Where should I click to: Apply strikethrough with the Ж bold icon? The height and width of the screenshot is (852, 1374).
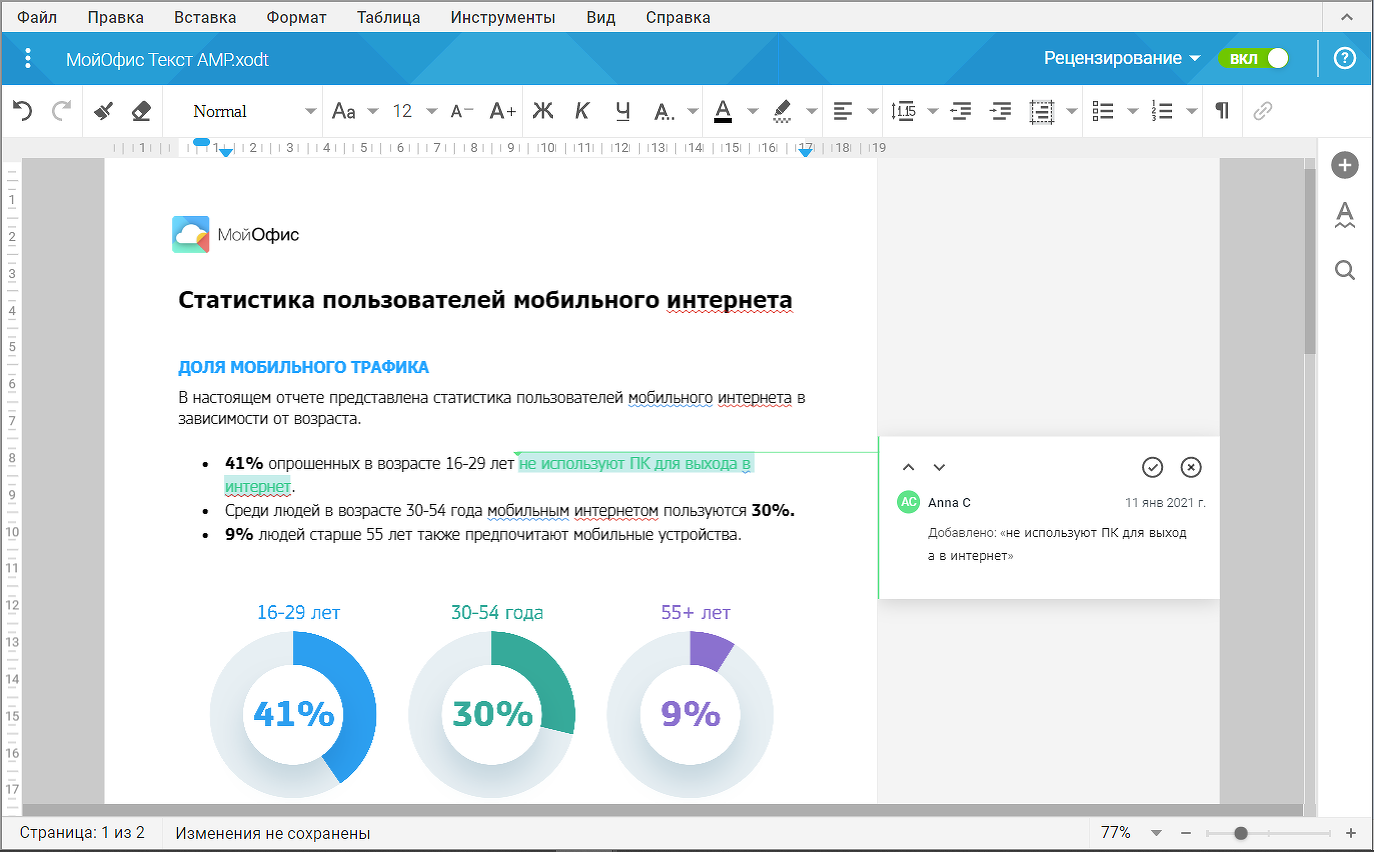coord(542,111)
